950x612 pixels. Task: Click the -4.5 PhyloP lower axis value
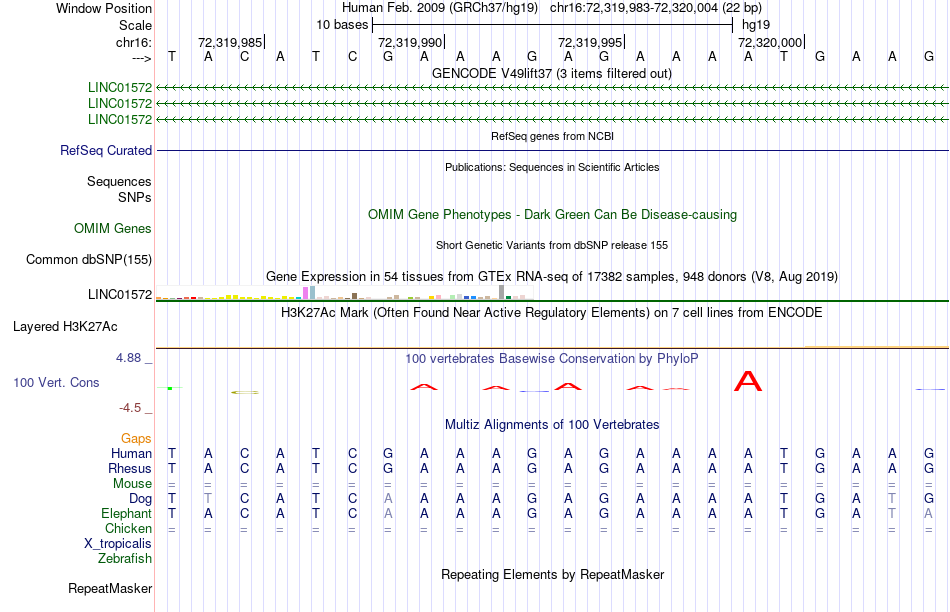[130, 408]
